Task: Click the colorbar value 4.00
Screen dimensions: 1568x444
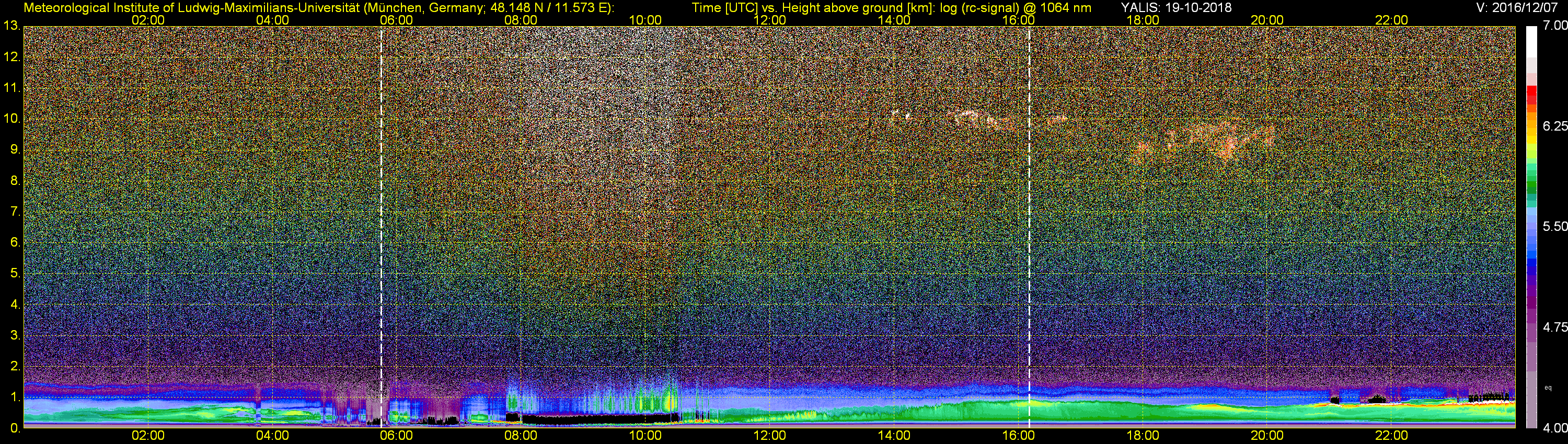Action: coord(1554,428)
